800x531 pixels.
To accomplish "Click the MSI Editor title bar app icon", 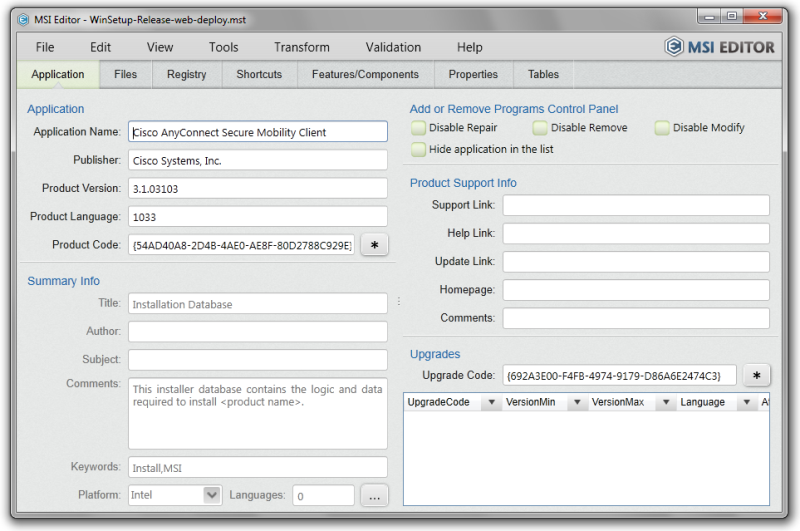I will click(23, 20).
